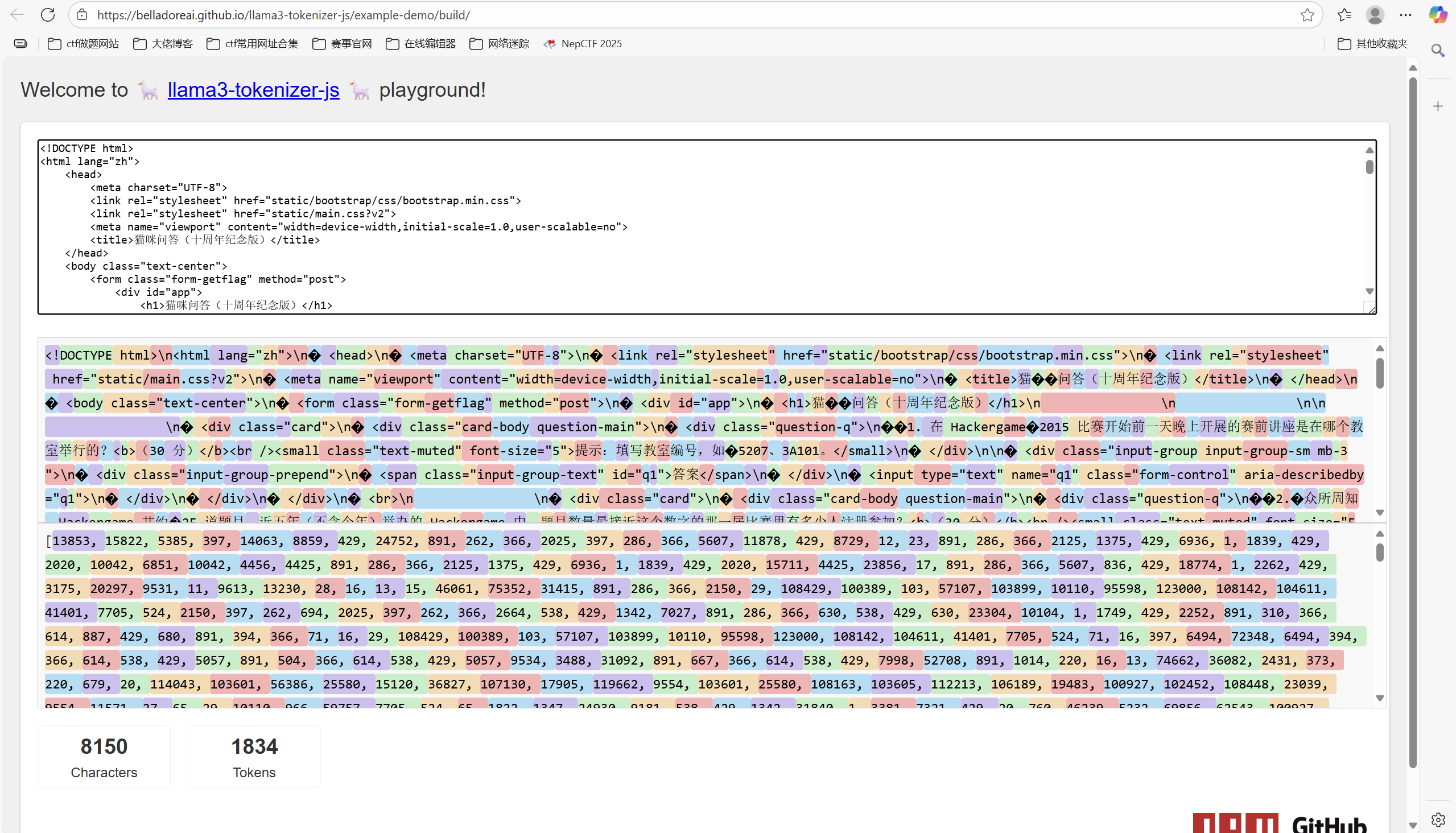
Task: Open the NepCTF 2025 bookmark
Action: coord(583,43)
